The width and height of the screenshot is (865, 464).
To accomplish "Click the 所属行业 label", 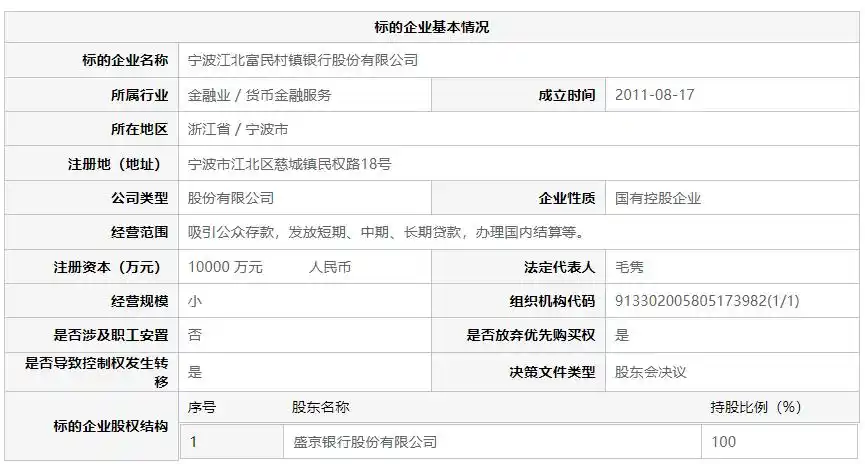I will [140, 95].
